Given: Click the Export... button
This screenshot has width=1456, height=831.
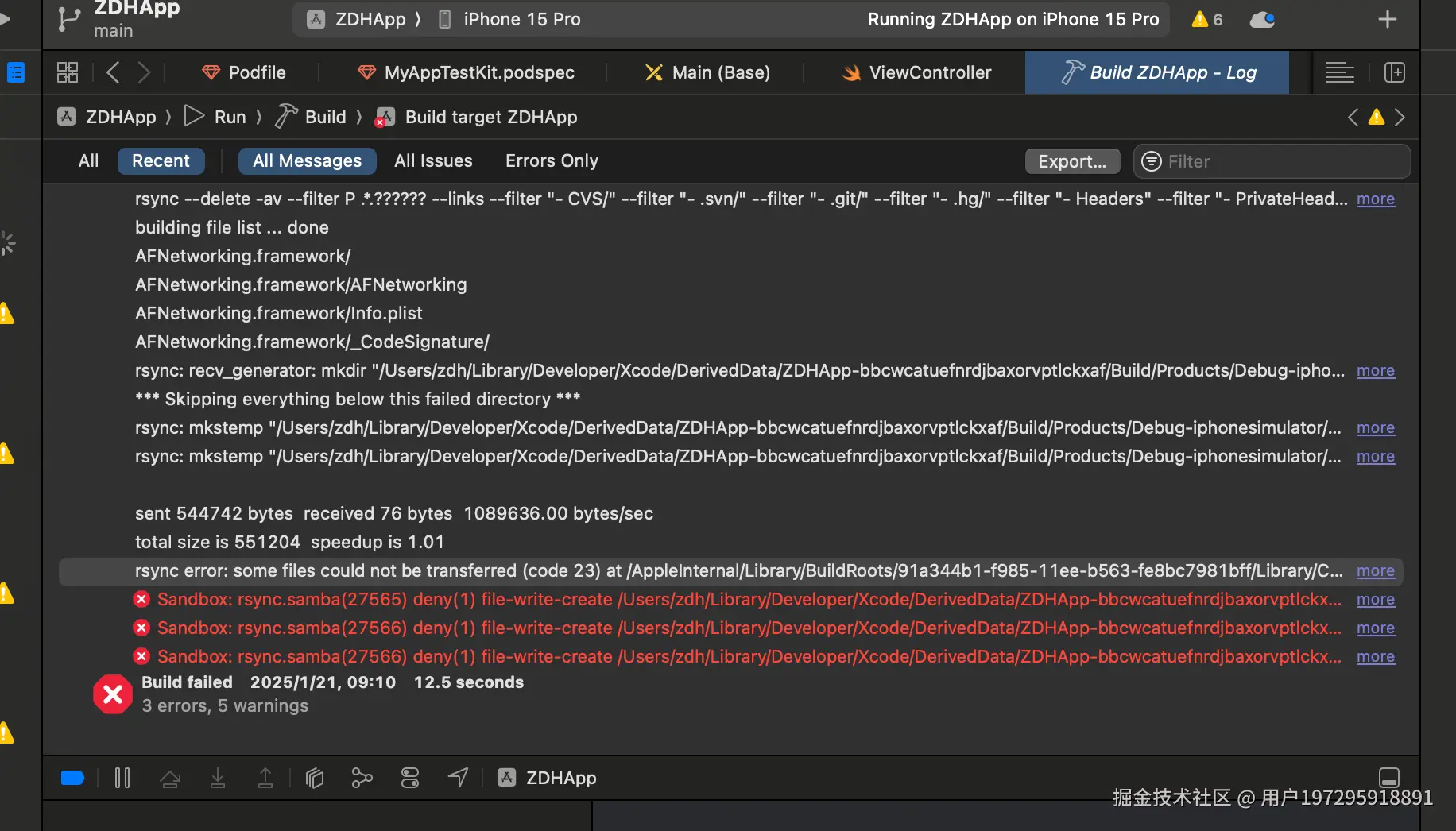Looking at the screenshot, I should click(1072, 161).
